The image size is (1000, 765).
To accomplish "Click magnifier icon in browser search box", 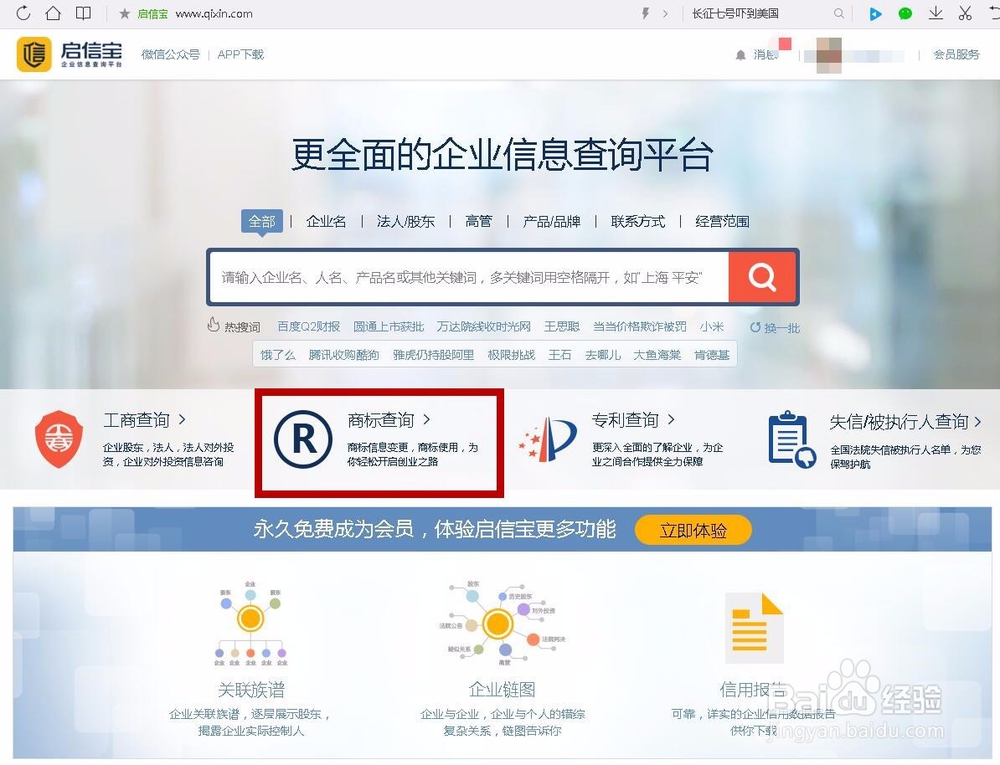I will [839, 13].
